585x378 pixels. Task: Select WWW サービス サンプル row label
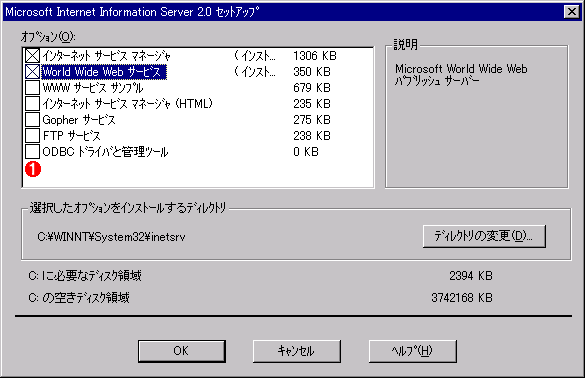click(93, 88)
